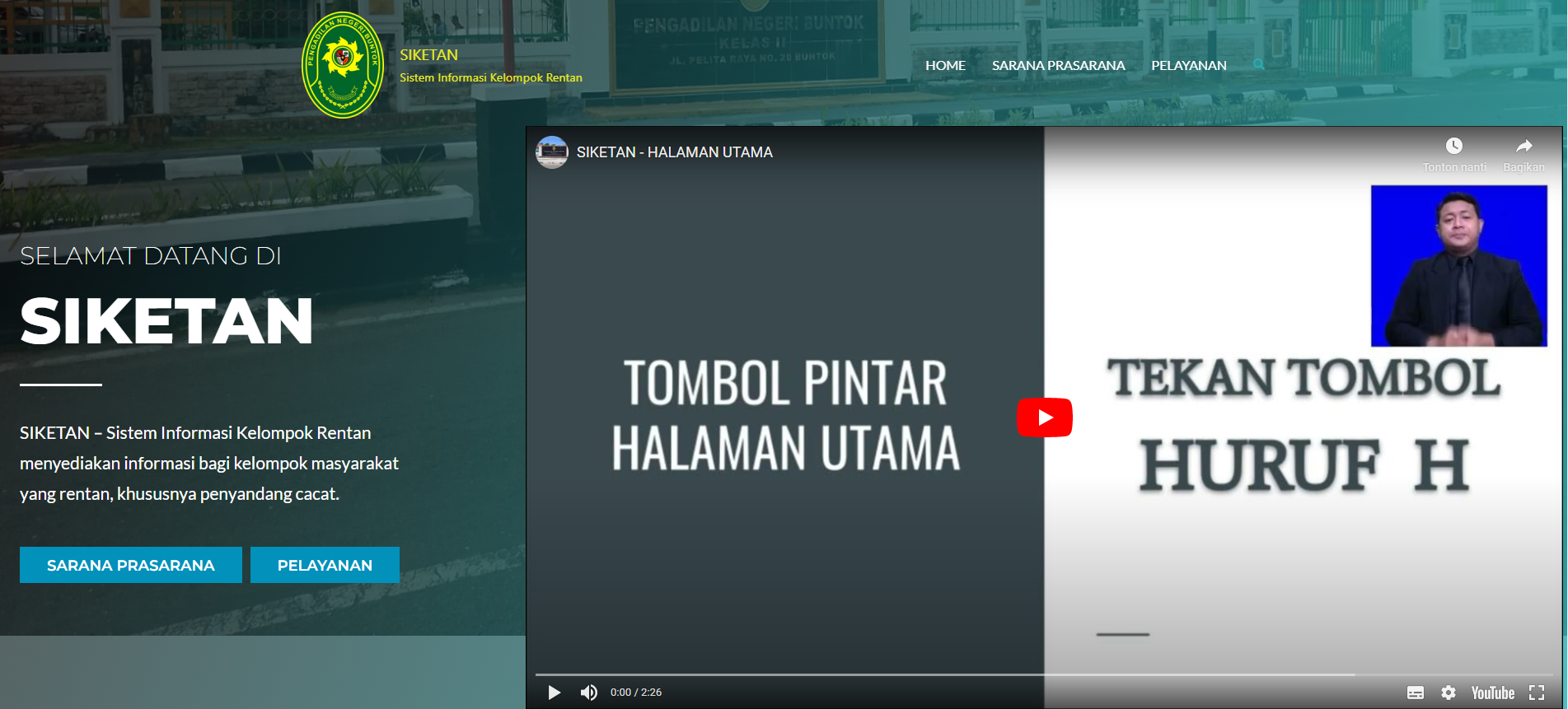Click the SELAMAT DATANG DI text
The width and height of the screenshot is (1568, 709).
[151, 256]
